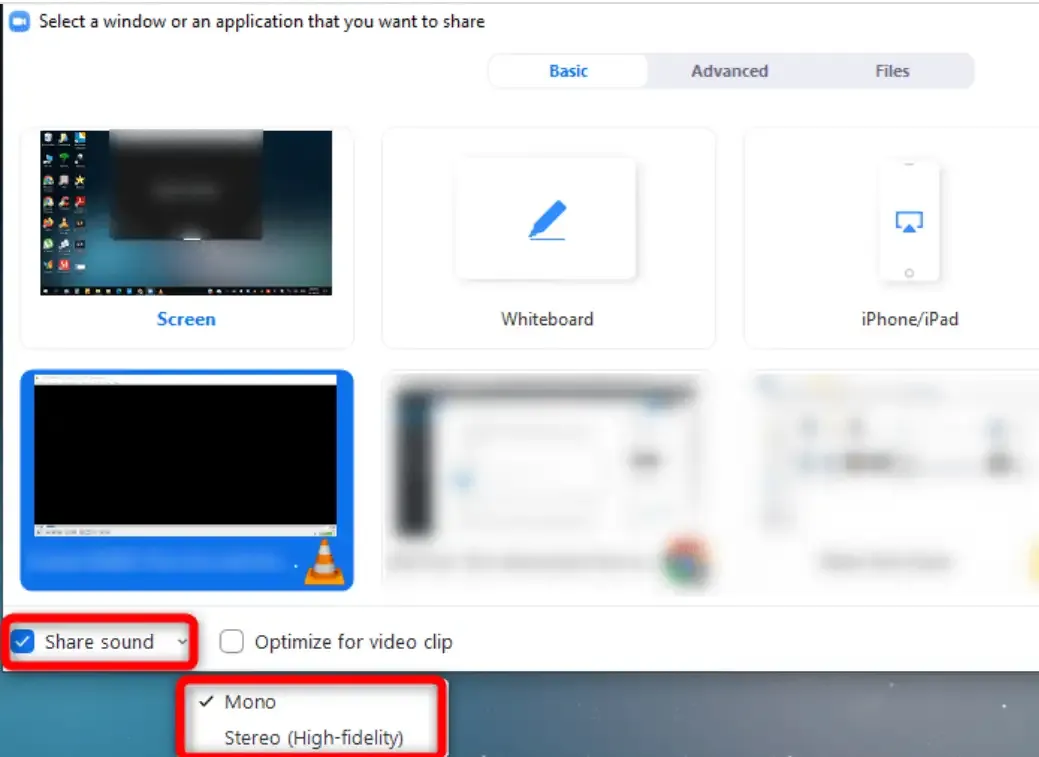Enable Optimize for video clip checkbox

(232, 642)
